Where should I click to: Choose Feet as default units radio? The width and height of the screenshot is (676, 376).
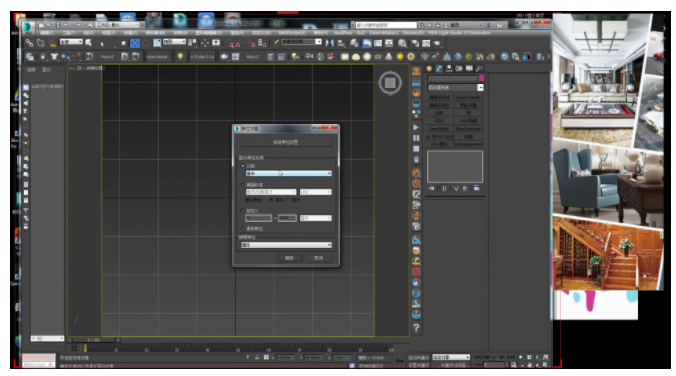coord(271,200)
